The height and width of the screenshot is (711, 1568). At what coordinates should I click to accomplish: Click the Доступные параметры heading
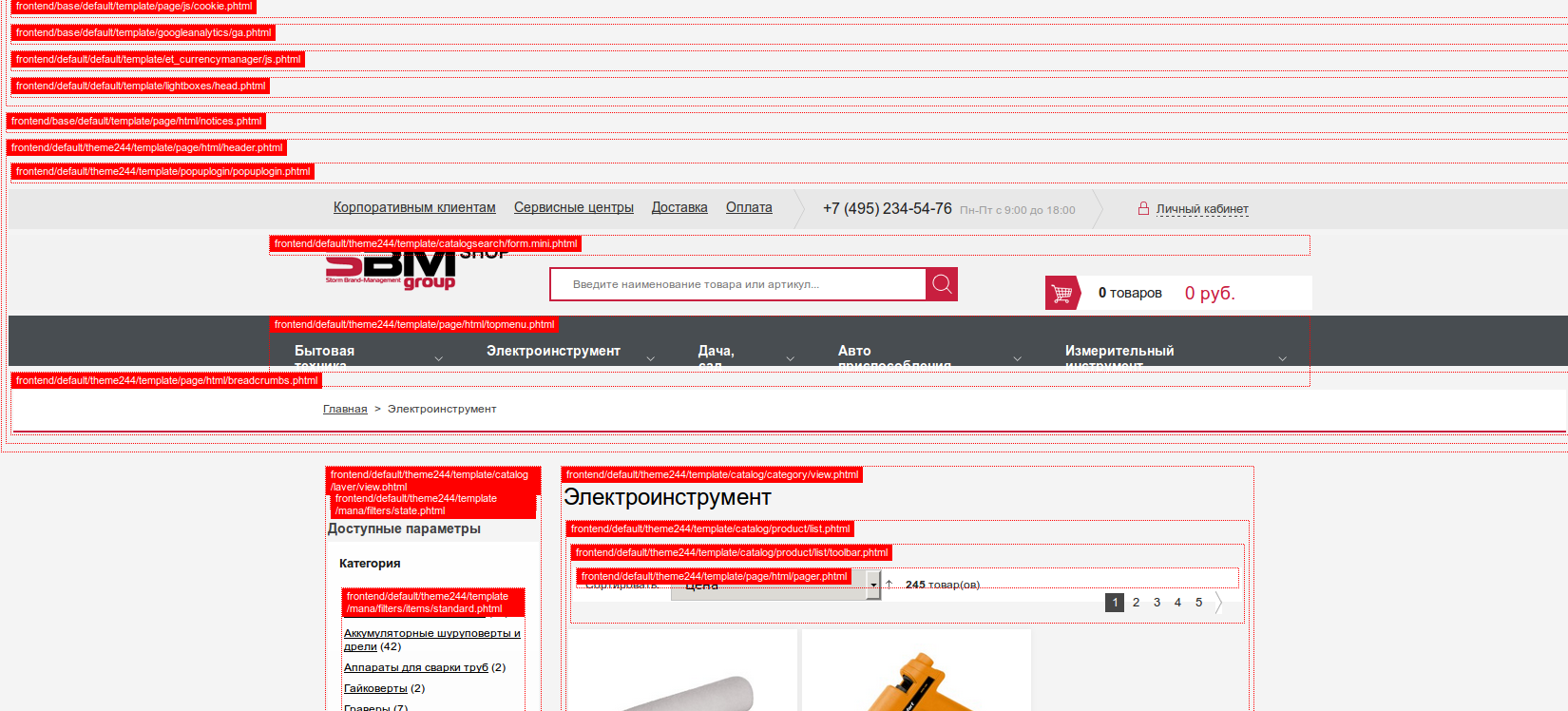pyautogui.click(x=404, y=528)
